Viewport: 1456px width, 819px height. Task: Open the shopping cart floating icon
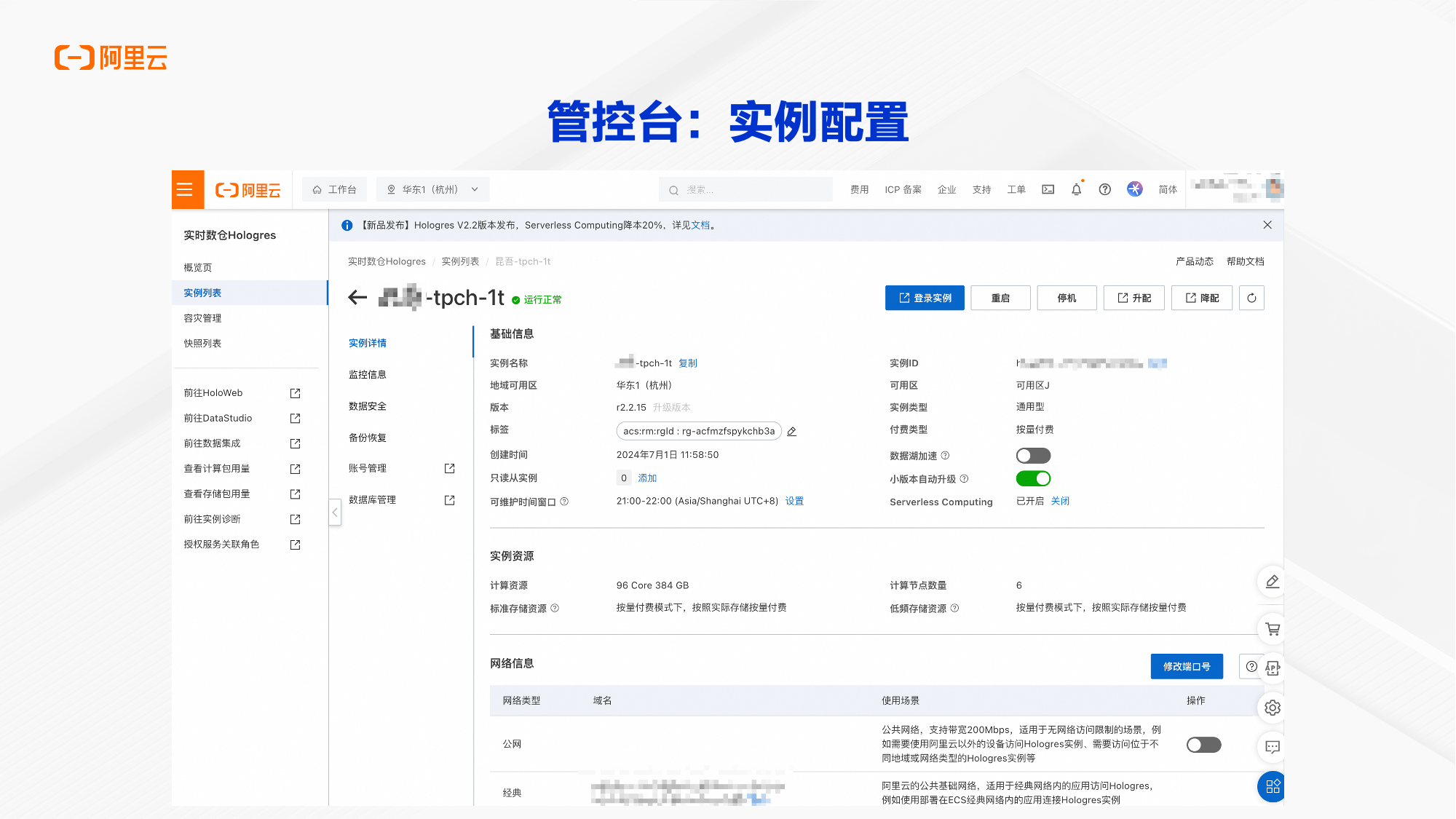[x=1272, y=629]
